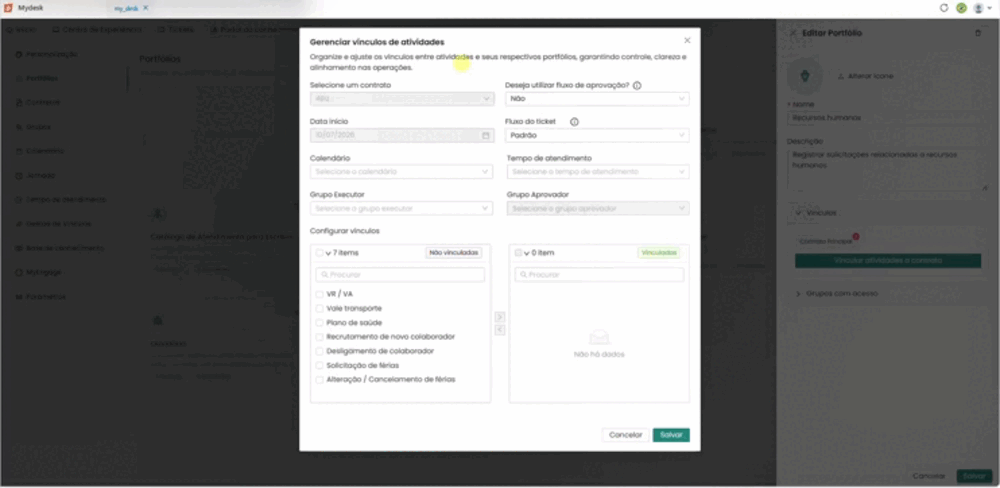Click Salvar in the dialog
The height and width of the screenshot is (488, 1000).
(x=671, y=435)
